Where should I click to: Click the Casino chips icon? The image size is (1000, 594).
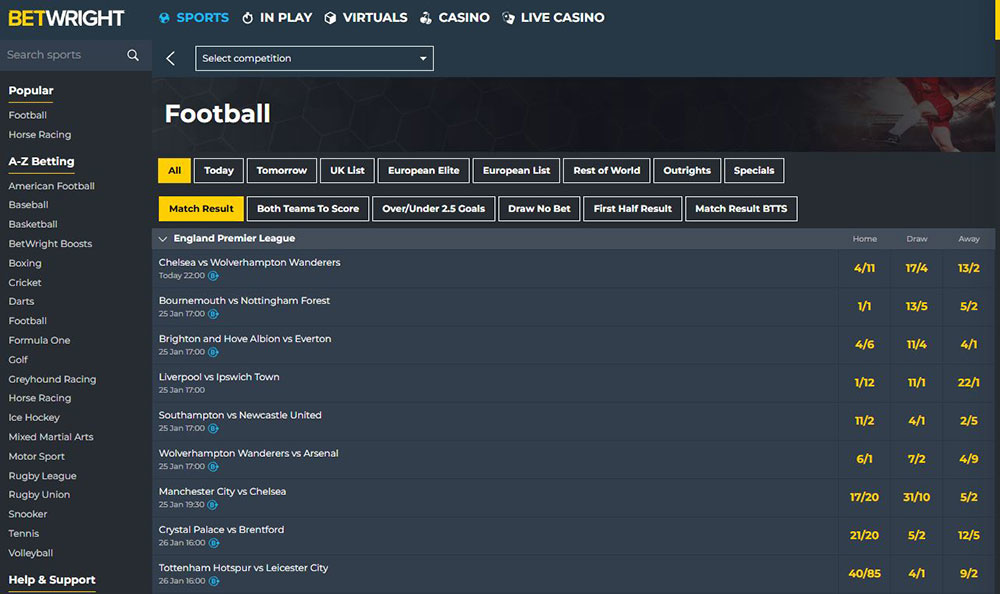tap(425, 18)
